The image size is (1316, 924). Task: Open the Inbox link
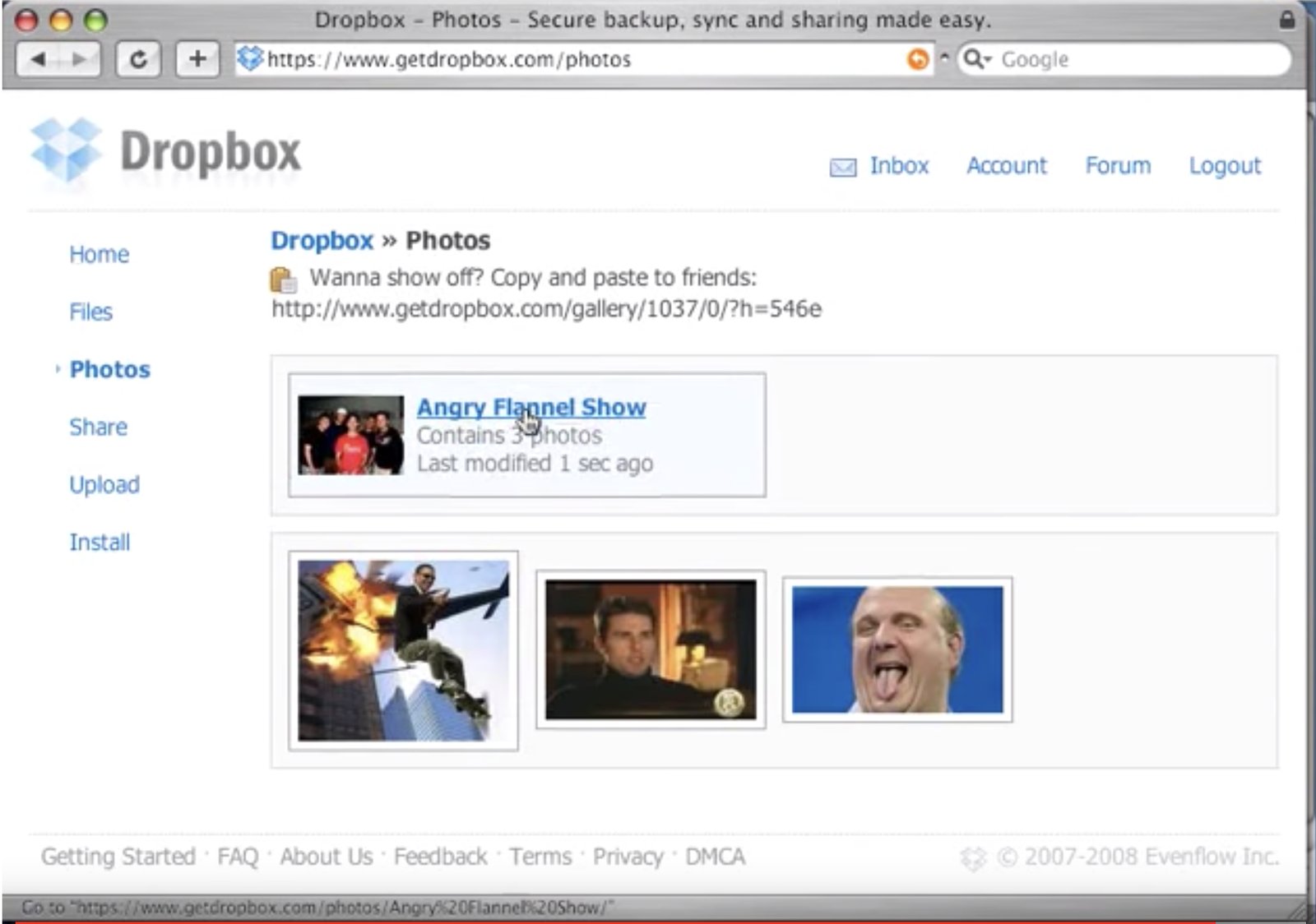[899, 166]
